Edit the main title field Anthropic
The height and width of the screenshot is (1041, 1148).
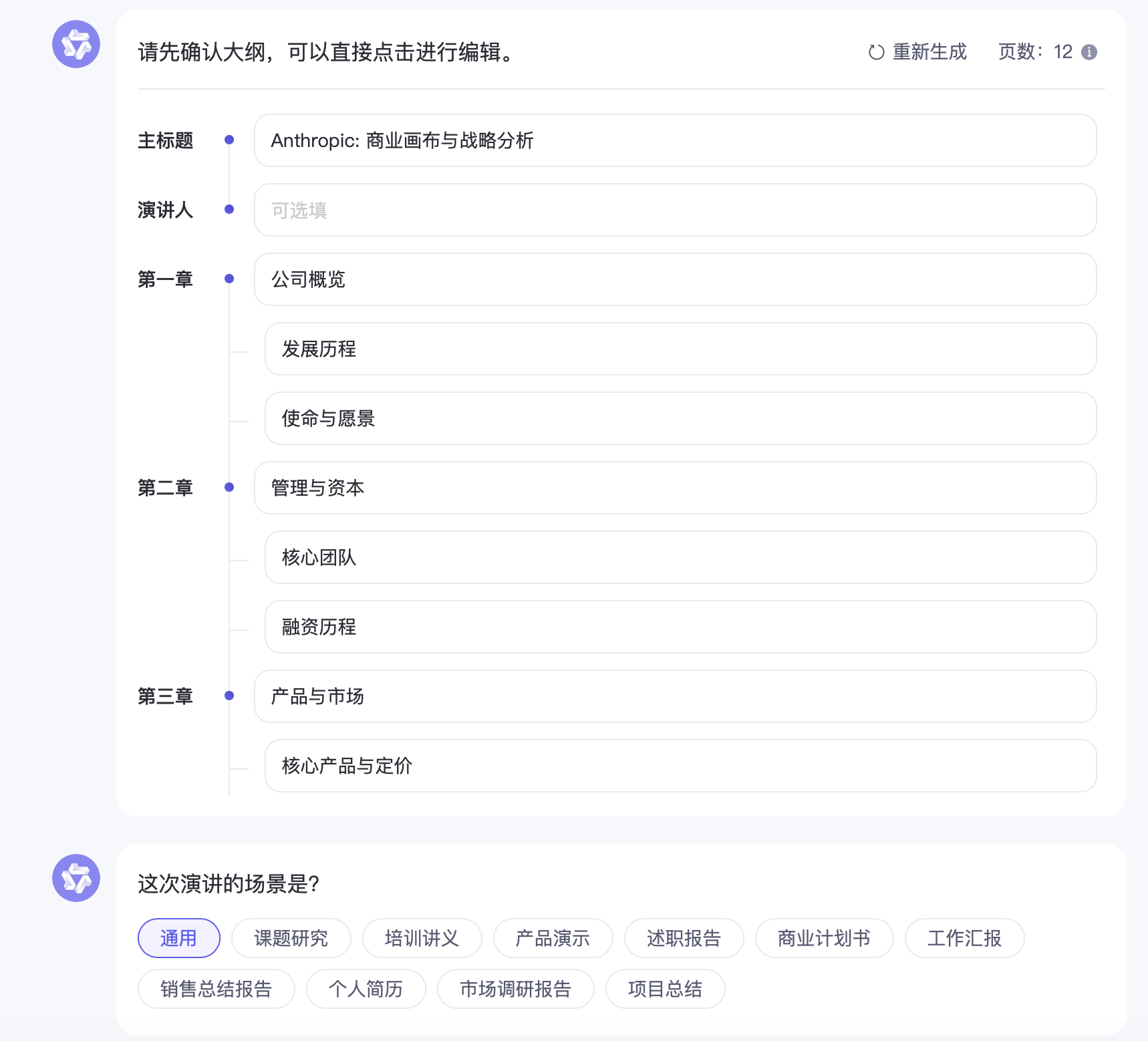click(x=675, y=140)
